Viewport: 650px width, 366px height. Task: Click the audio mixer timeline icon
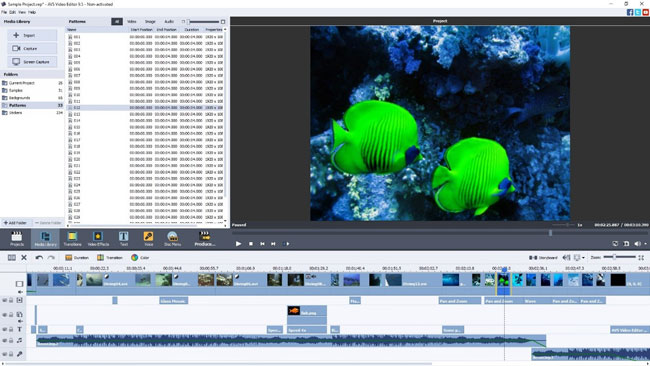tap(566, 257)
